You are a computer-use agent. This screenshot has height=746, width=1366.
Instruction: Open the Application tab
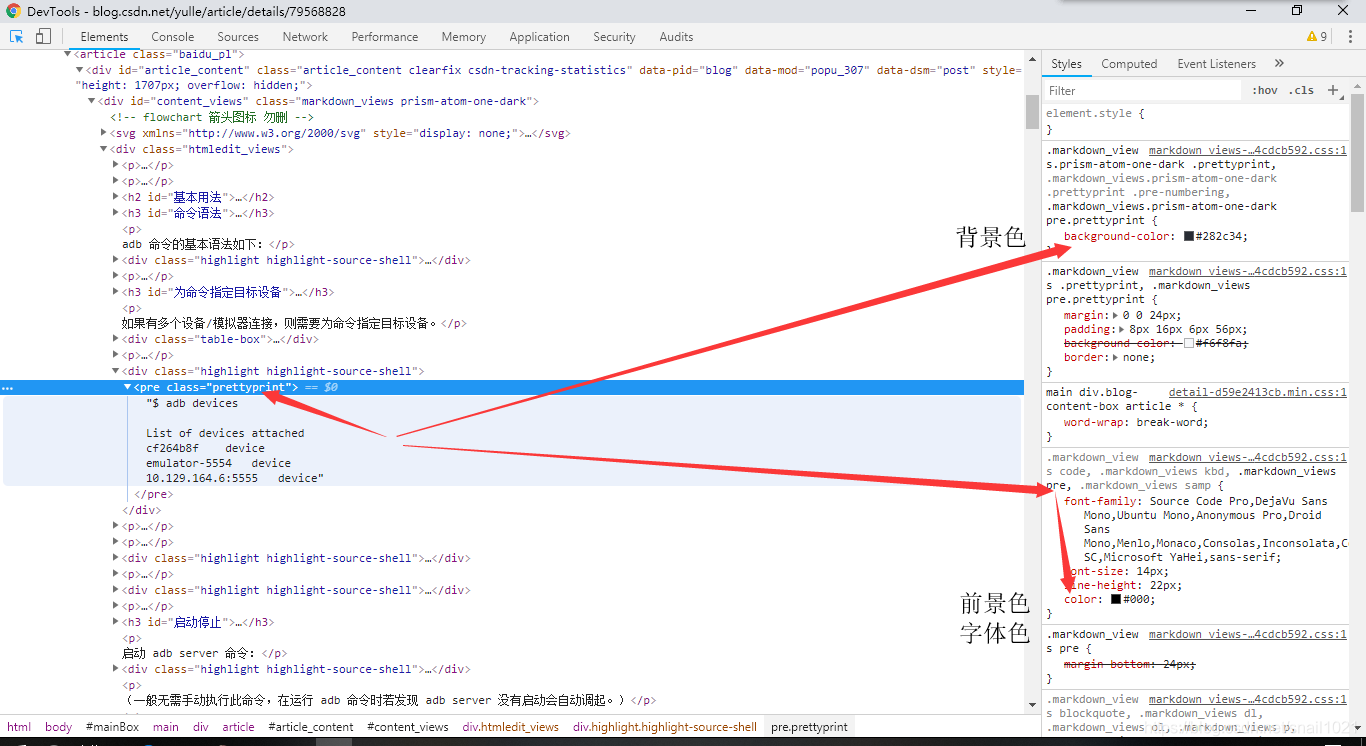[x=539, y=36]
